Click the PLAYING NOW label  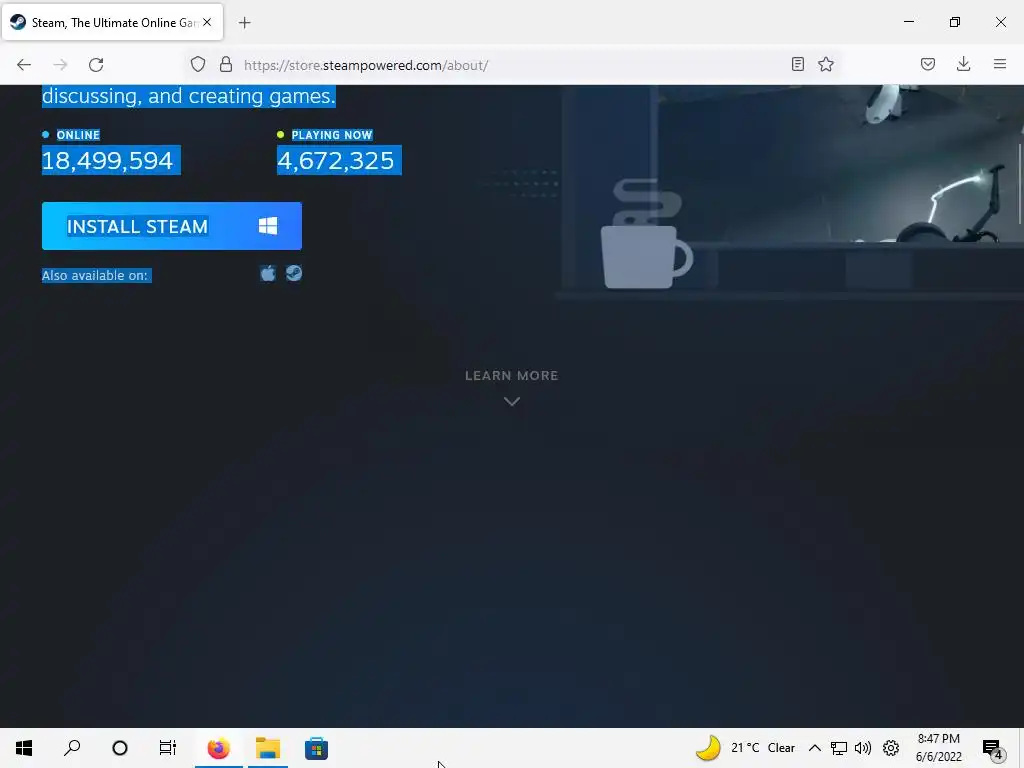click(332, 135)
